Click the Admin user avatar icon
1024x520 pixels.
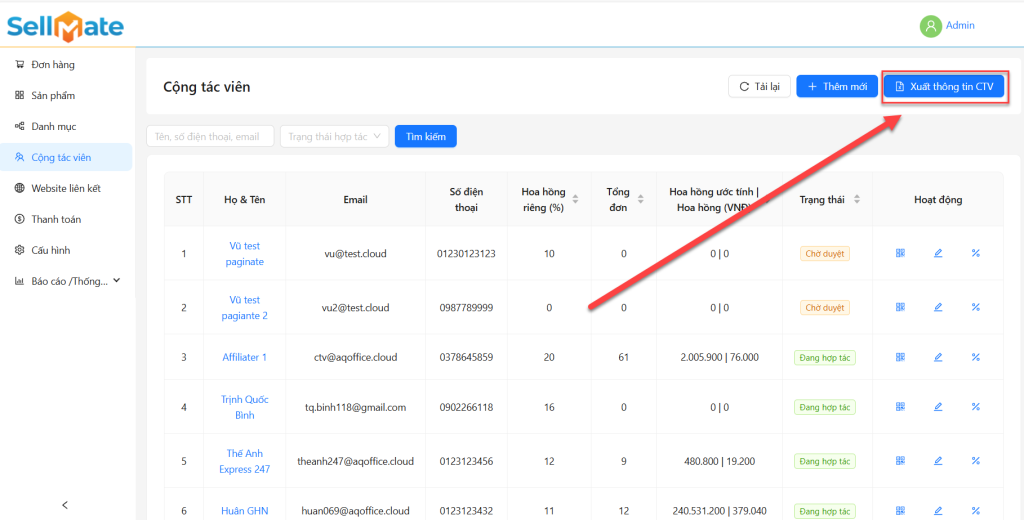pos(931,26)
